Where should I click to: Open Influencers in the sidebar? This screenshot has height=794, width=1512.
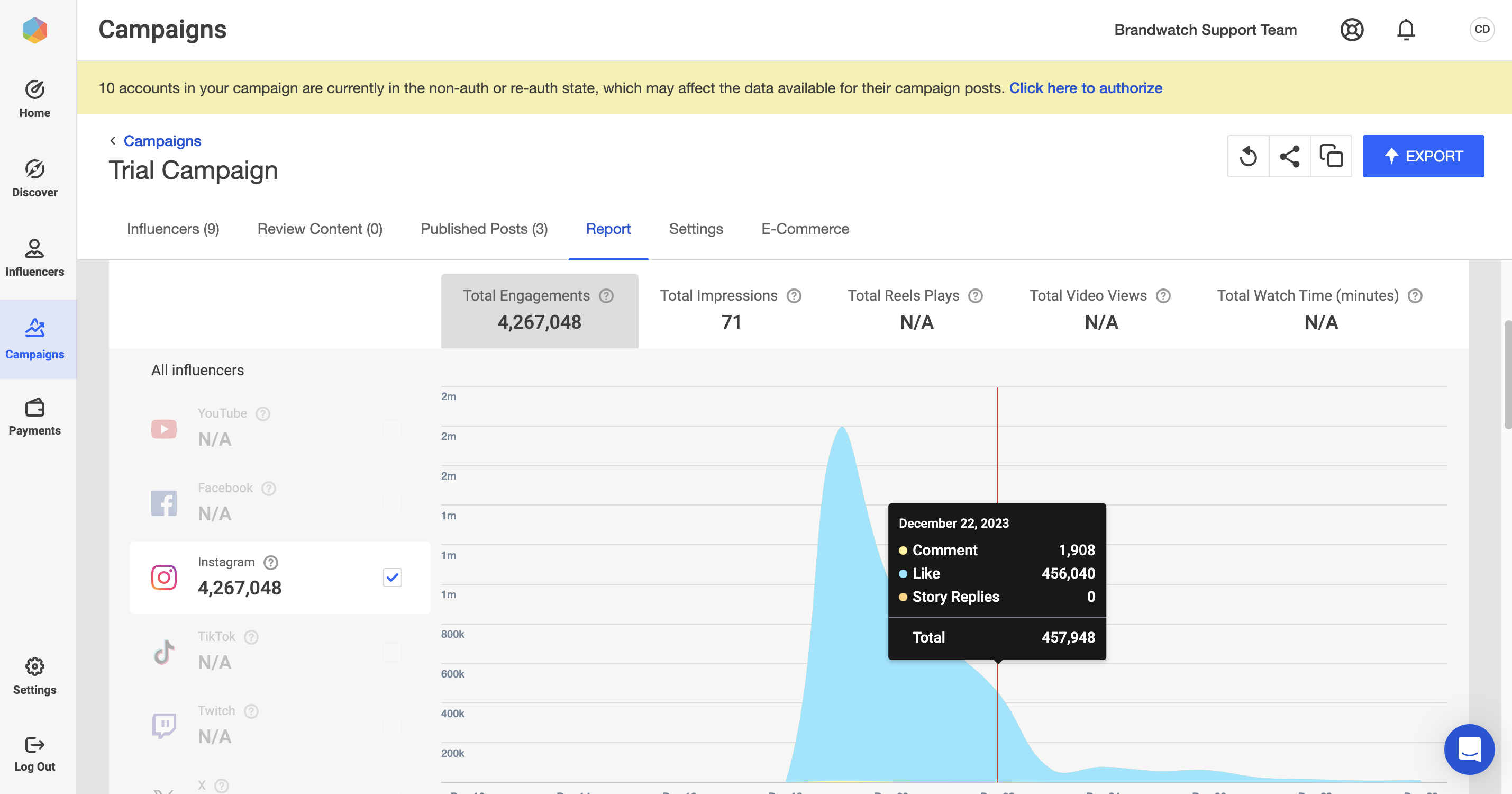coord(34,258)
